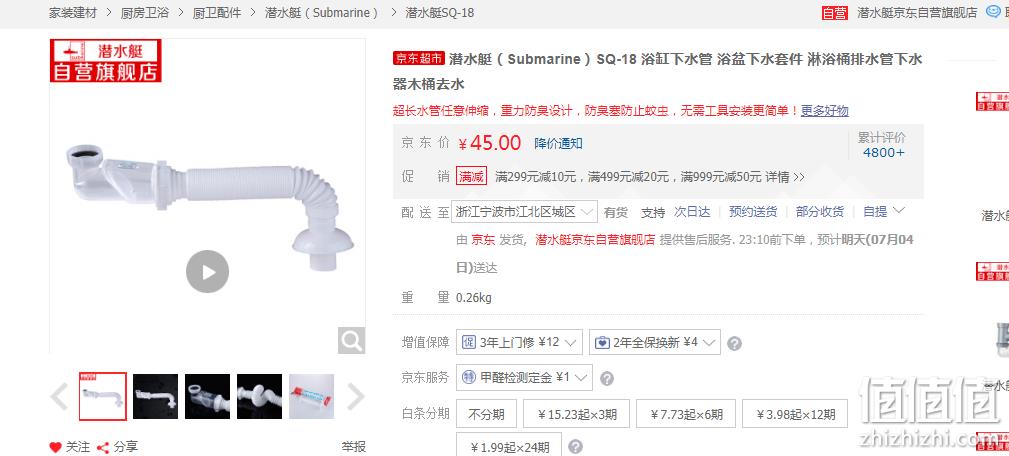Click the magnifier zoom icon on product image
The width and height of the screenshot is (1009, 456).
[351, 340]
